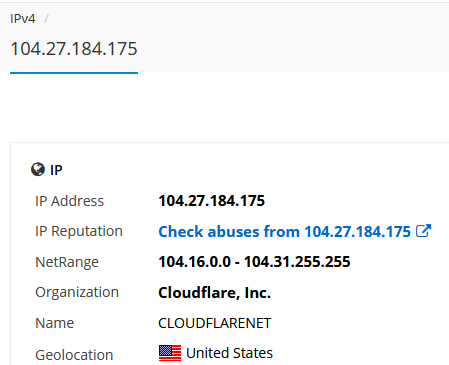Select the 104.27.184.175 page heading tab
449x365 pixels.
74,49
